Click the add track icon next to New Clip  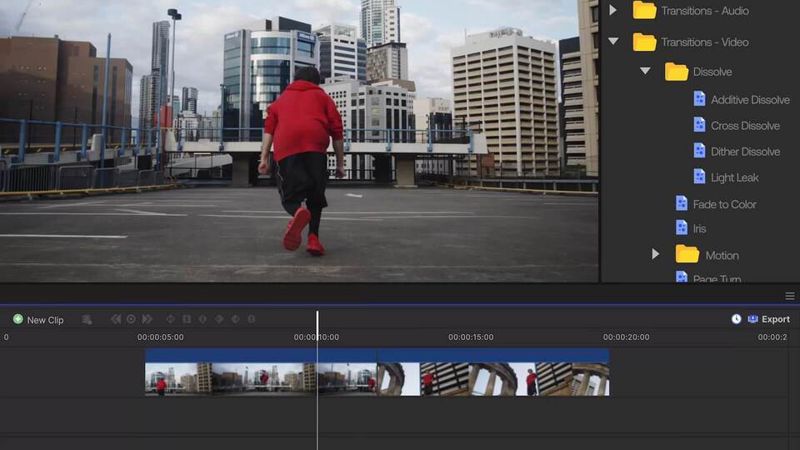[87, 319]
